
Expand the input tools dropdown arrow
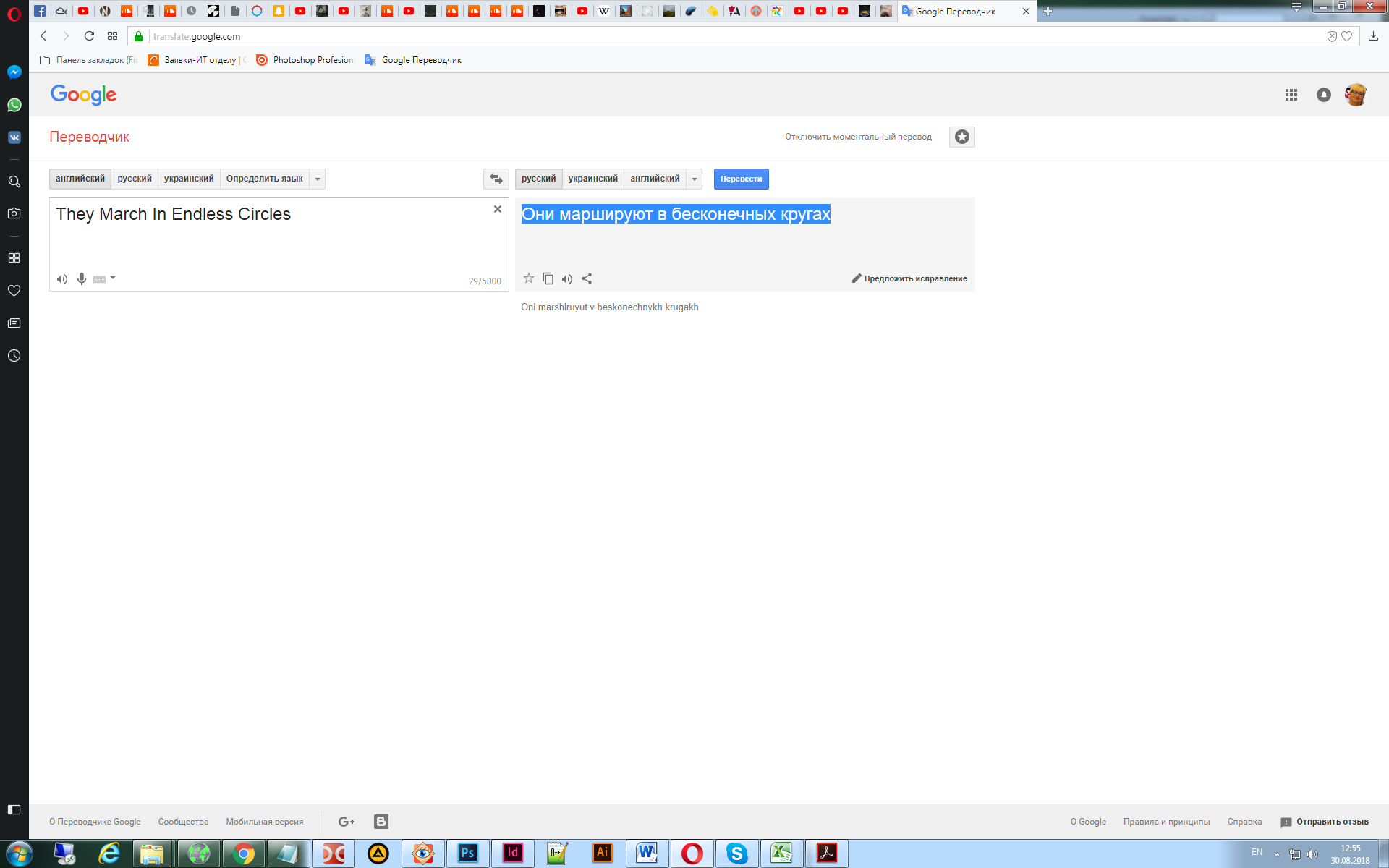(113, 278)
